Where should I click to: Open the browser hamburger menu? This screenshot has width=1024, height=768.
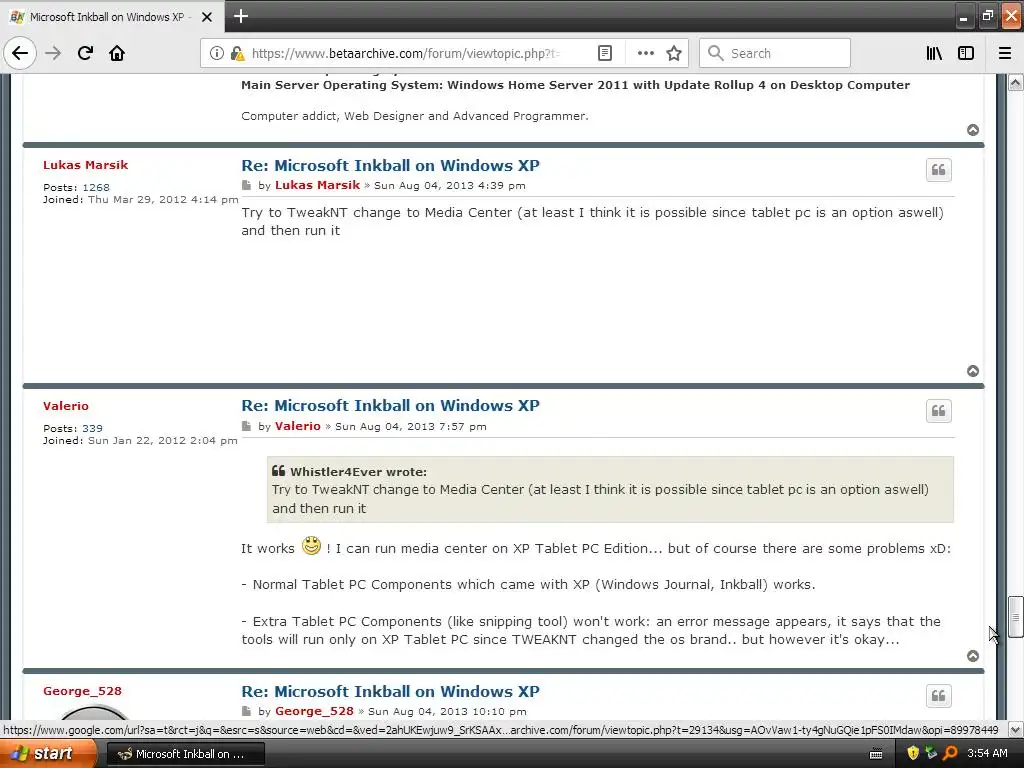[x=1005, y=53]
